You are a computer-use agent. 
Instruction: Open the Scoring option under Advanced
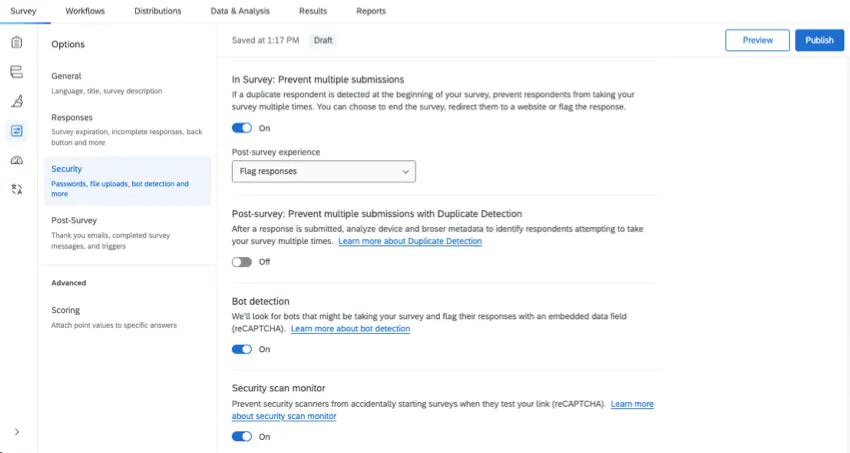pyautogui.click(x=66, y=310)
